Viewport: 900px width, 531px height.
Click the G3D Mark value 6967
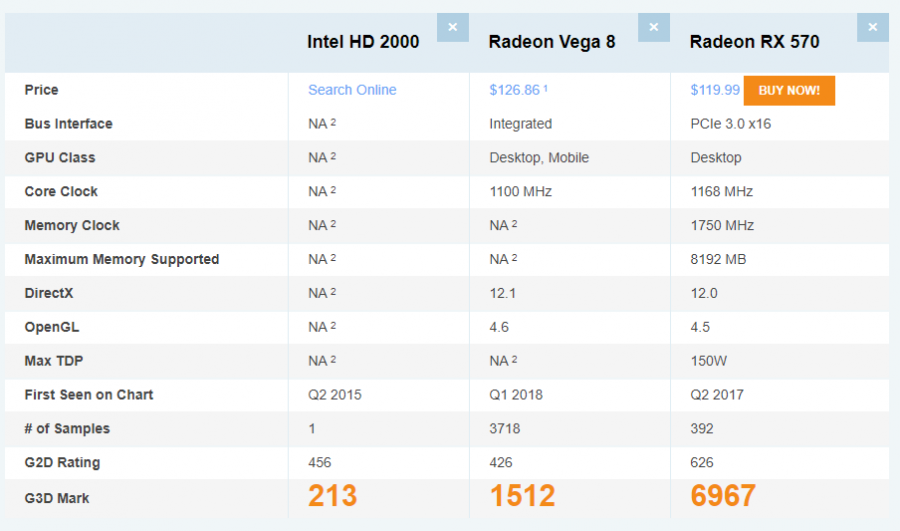723,496
